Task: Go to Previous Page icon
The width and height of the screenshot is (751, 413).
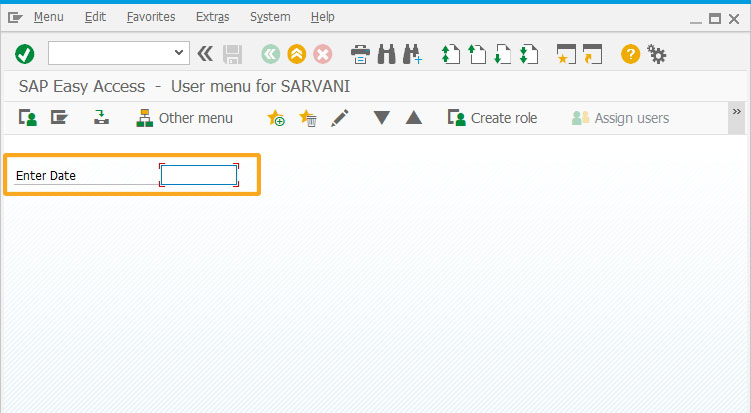Action: (477, 54)
